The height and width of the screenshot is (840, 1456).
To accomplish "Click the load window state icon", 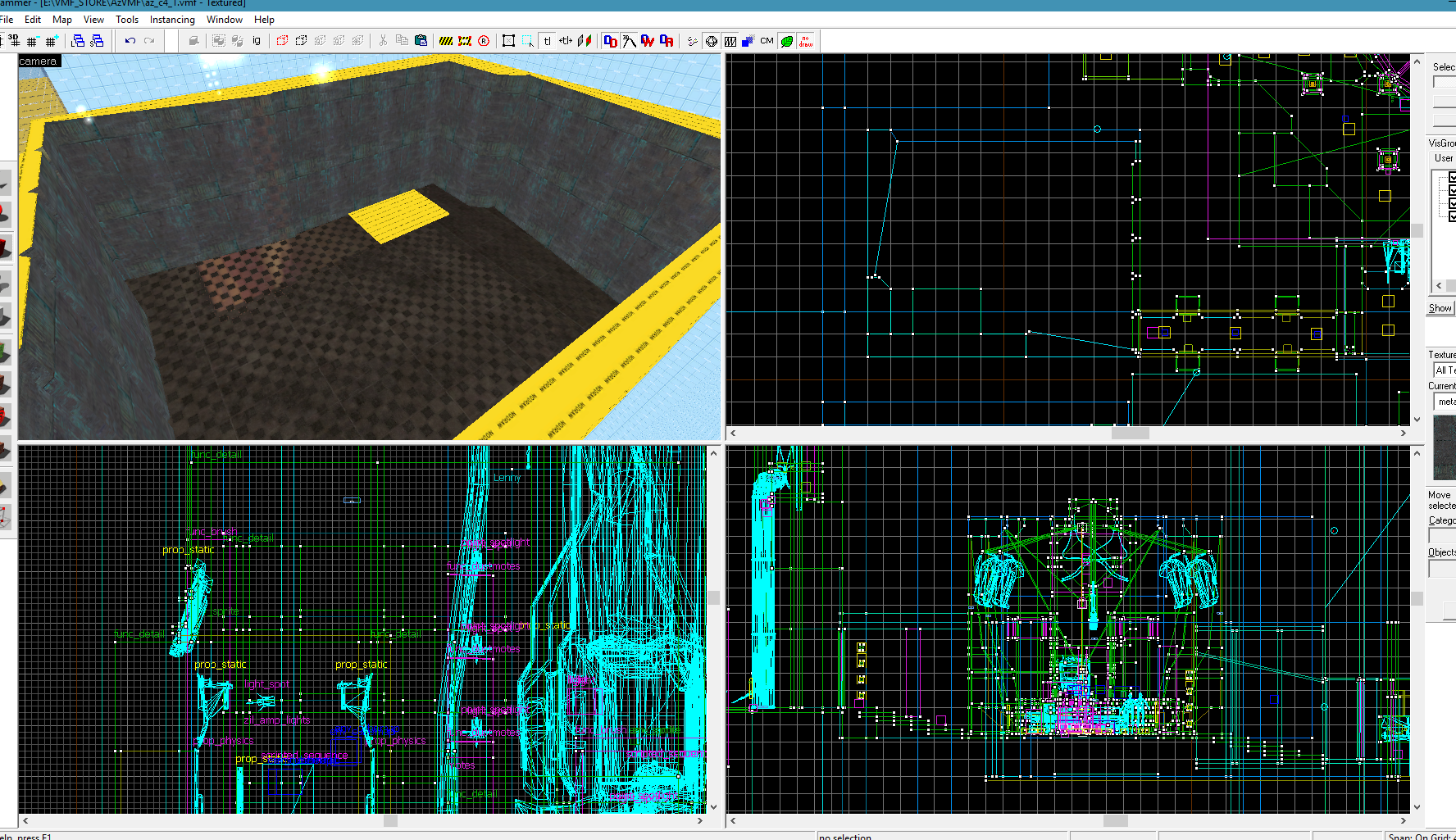I will coord(78,41).
